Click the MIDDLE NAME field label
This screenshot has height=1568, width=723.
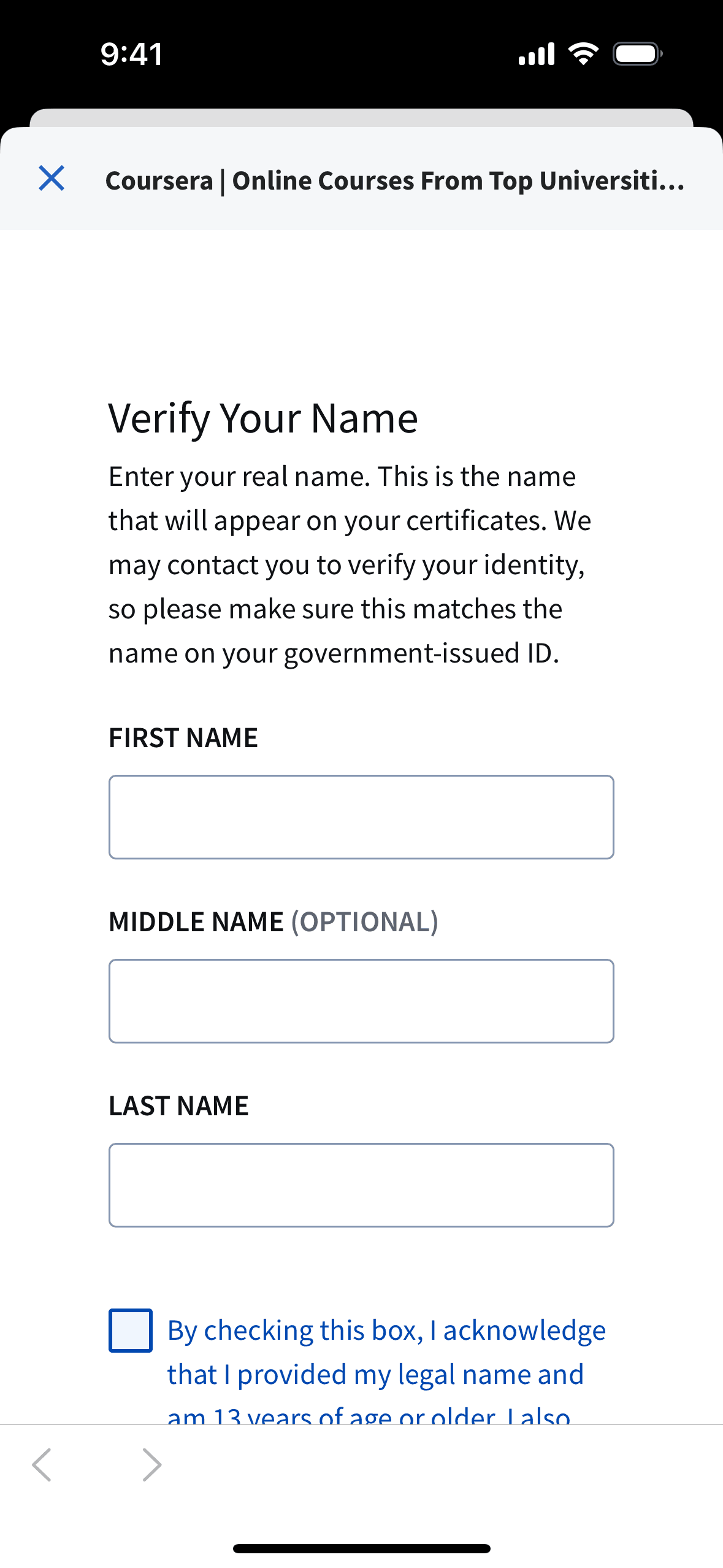tap(196, 922)
